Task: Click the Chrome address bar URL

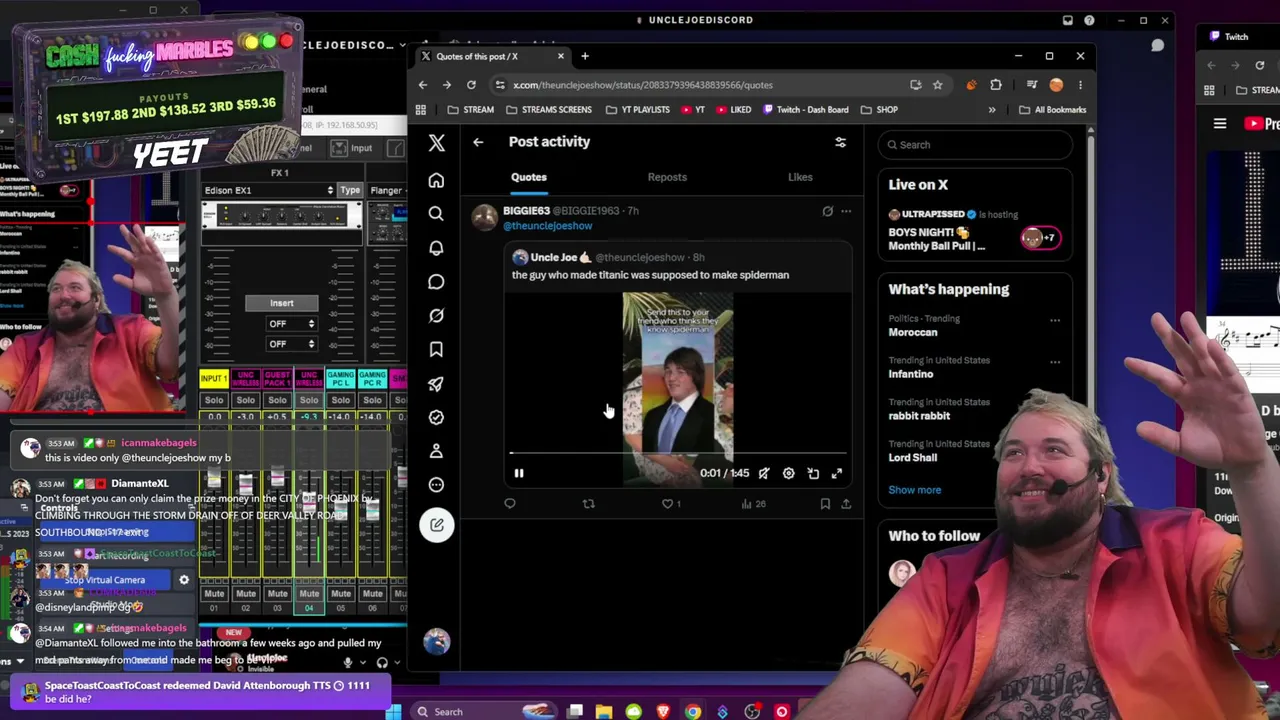Action: (642, 85)
